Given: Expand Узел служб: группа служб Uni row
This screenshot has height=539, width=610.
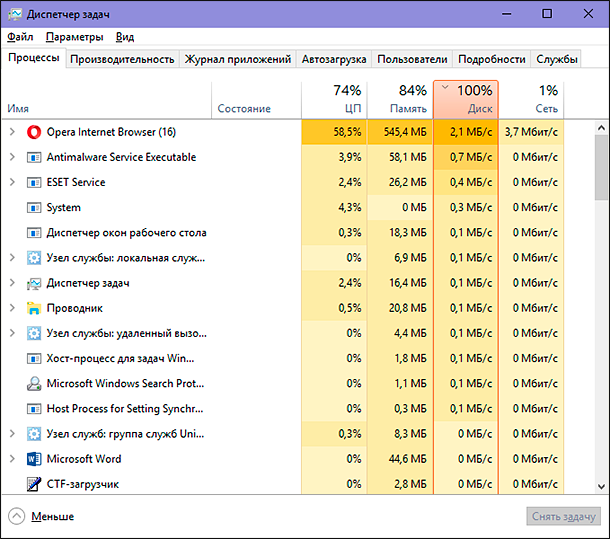Looking at the screenshot, I should [x=12, y=434].
